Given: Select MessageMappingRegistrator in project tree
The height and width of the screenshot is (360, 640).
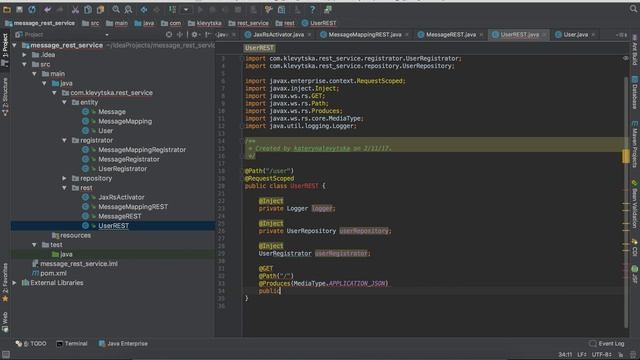Looking at the screenshot, I should click(142, 150).
